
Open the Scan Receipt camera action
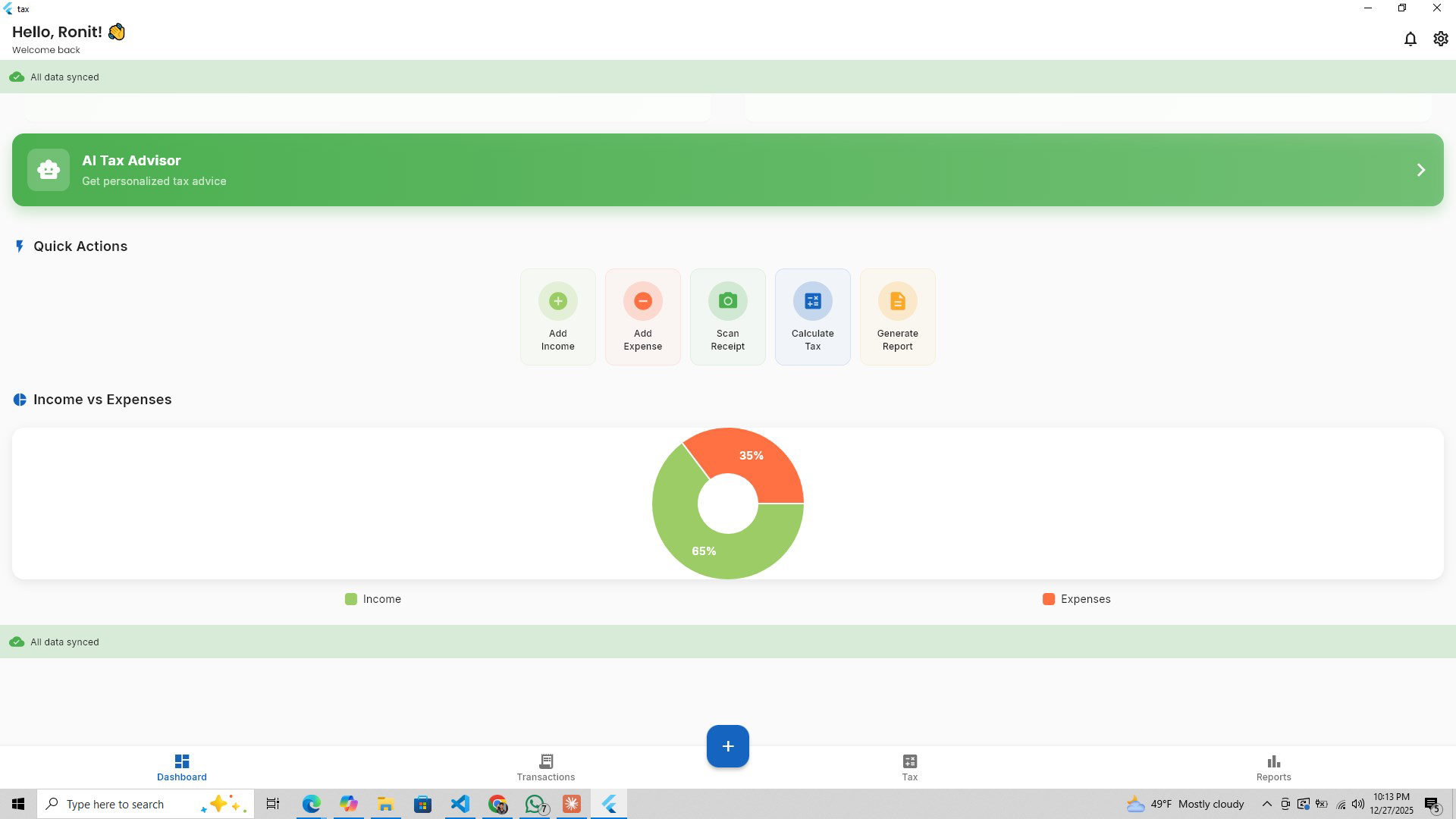[x=727, y=316]
